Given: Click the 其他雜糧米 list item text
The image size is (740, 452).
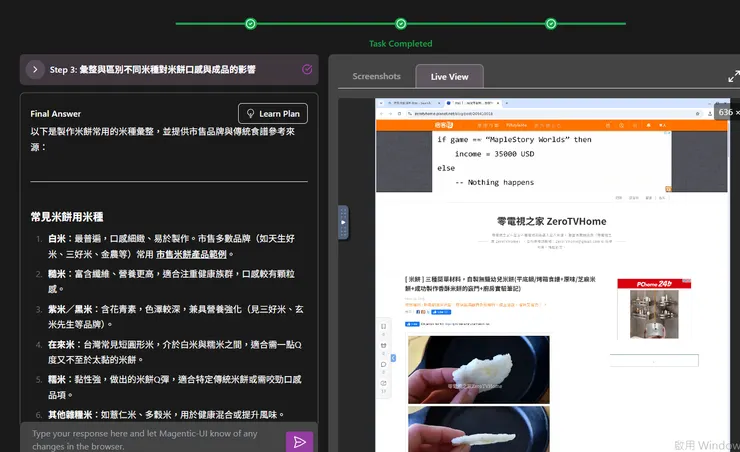Looking at the screenshot, I should point(166,415).
